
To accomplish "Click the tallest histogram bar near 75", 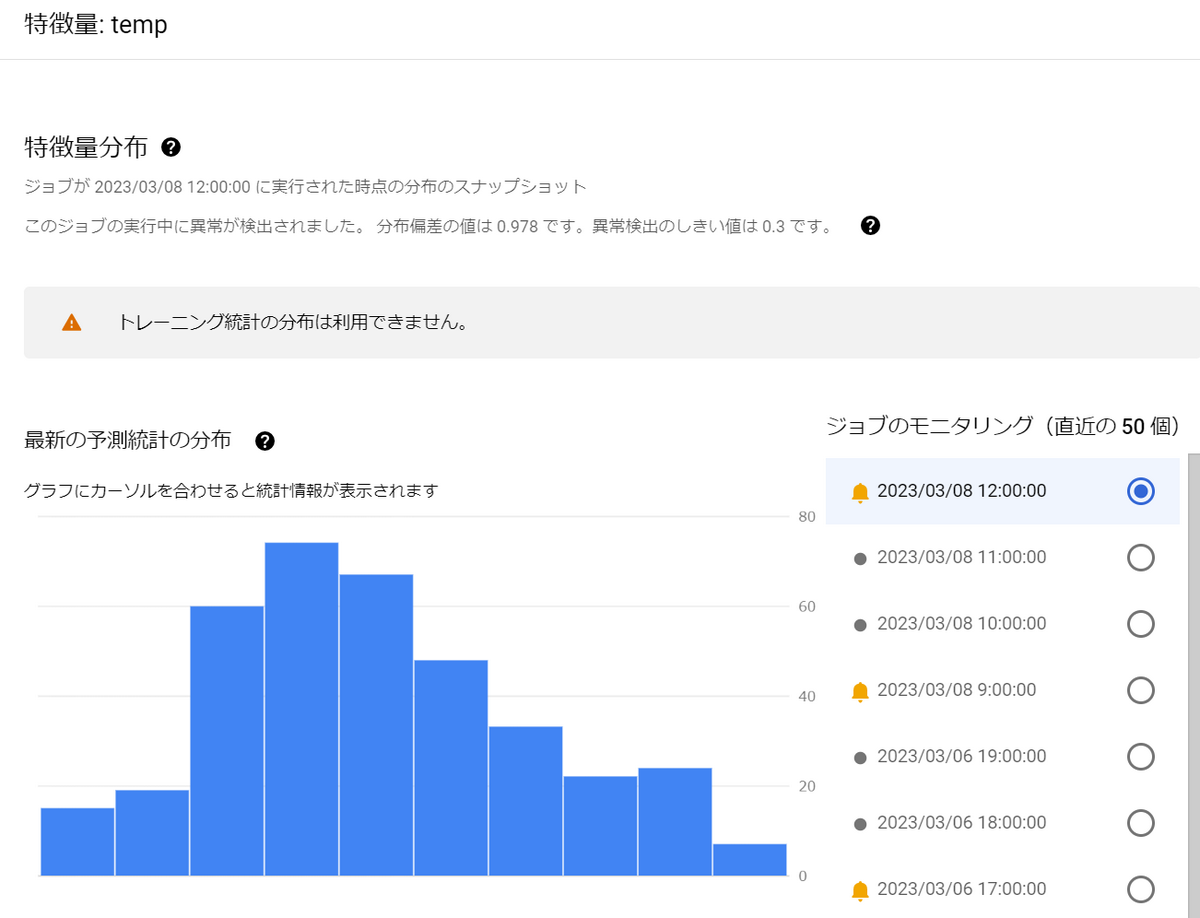I will 302,709.
